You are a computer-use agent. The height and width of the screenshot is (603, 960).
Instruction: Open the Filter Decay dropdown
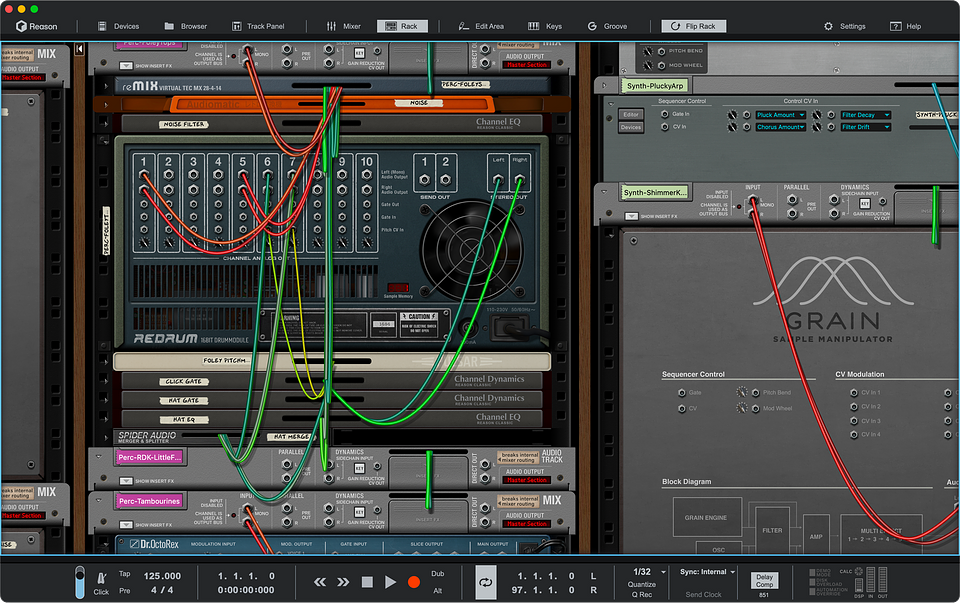click(865, 115)
